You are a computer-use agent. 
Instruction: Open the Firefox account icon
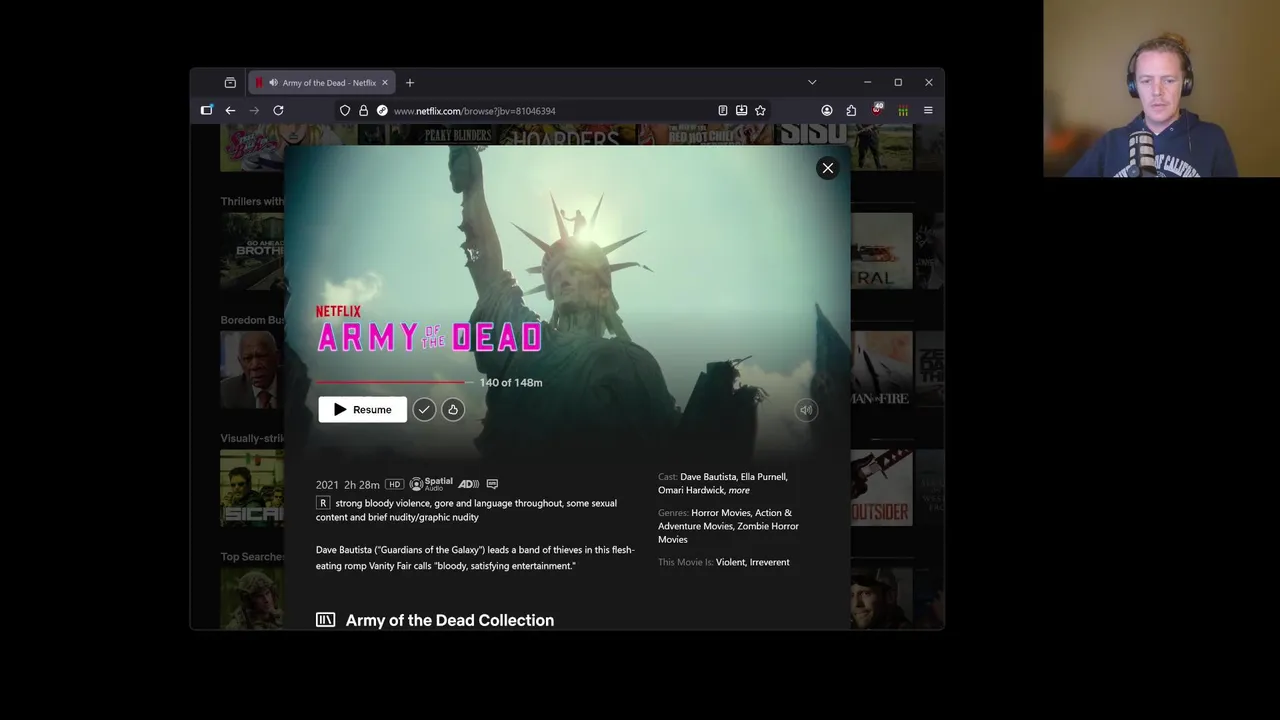tap(827, 110)
